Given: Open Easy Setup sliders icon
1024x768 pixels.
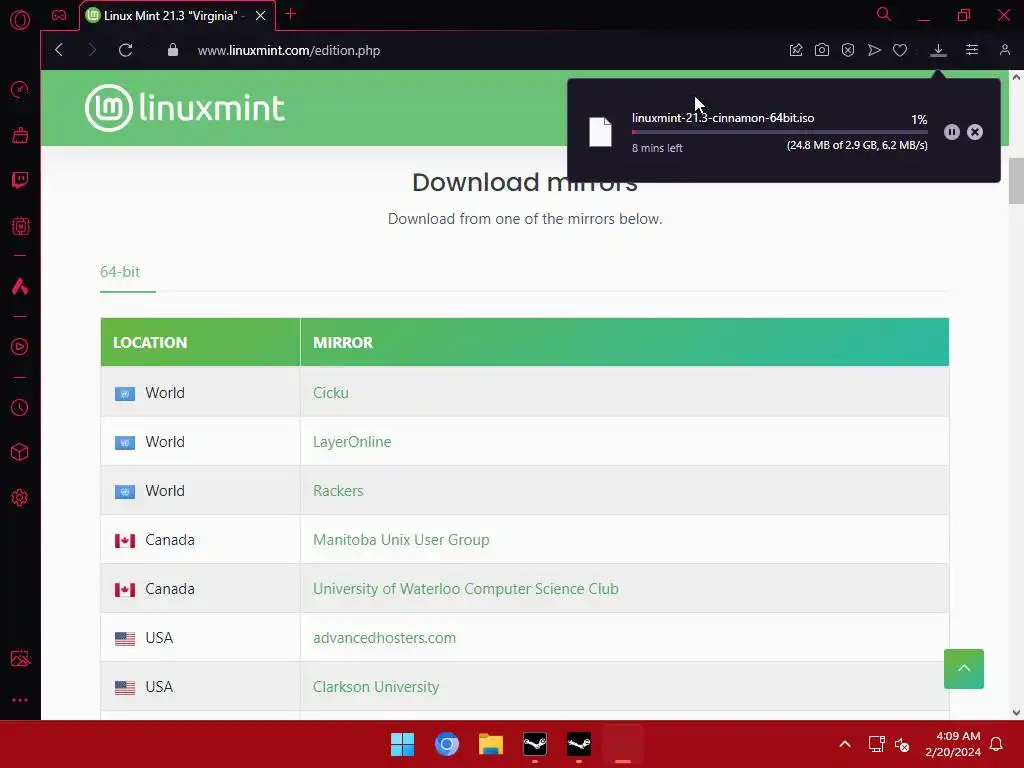Looking at the screenshot, I should (972, 50).
